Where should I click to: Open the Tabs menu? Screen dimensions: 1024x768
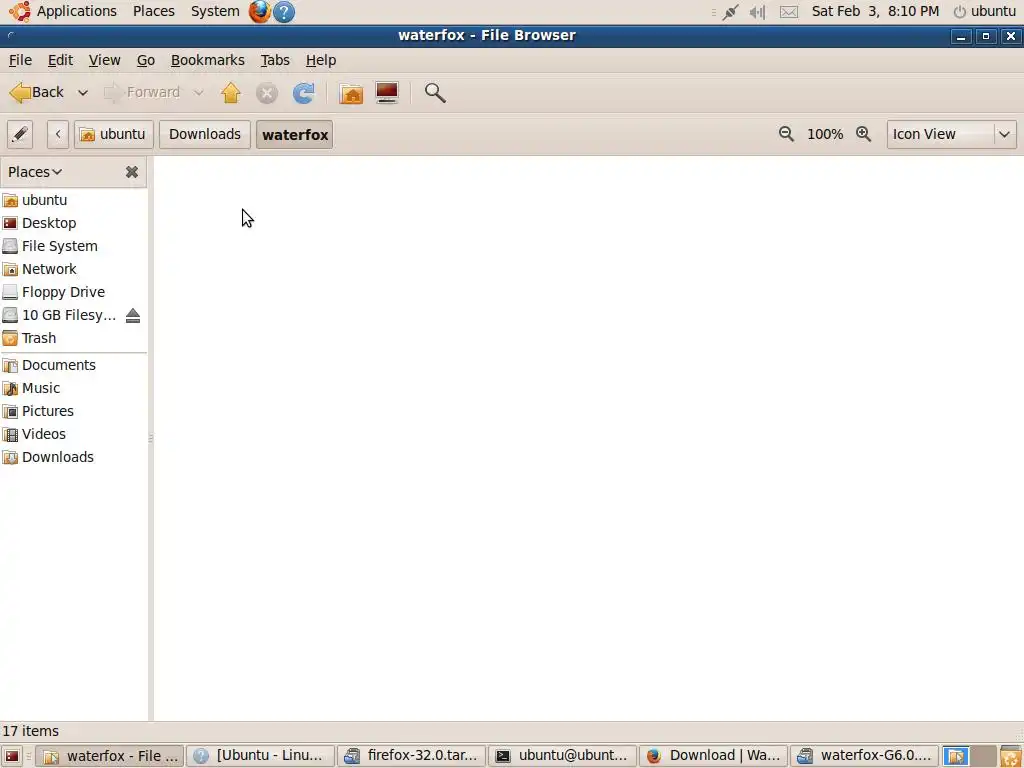[275, 60]
